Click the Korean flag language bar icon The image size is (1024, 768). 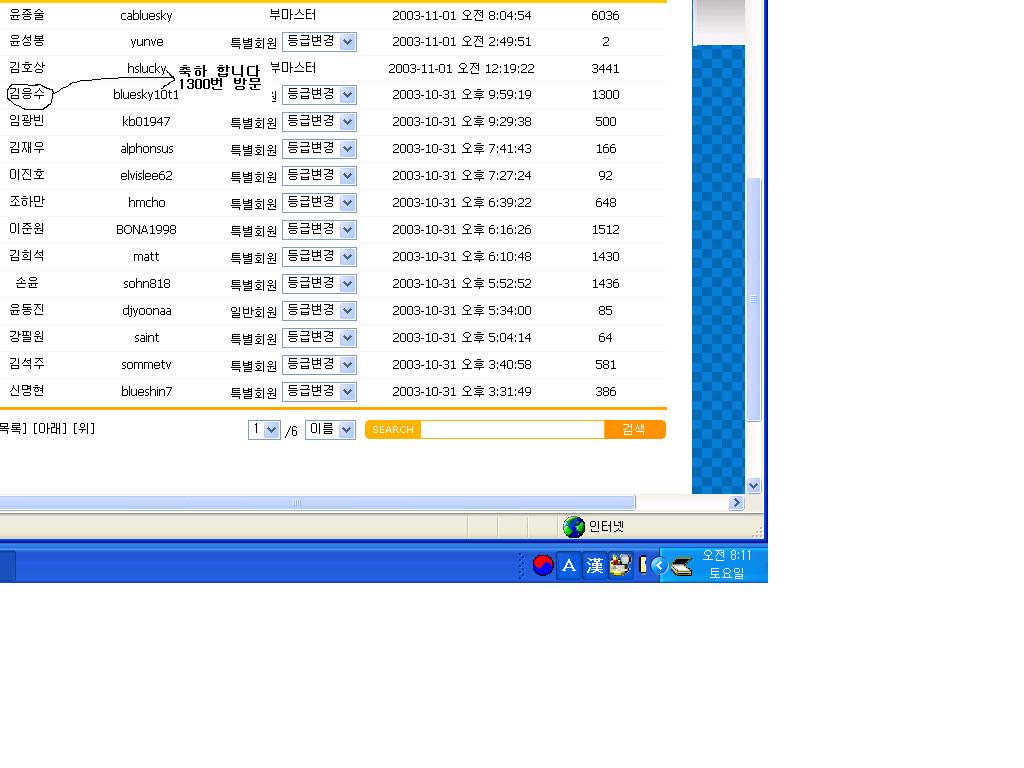tap(543, 566)
